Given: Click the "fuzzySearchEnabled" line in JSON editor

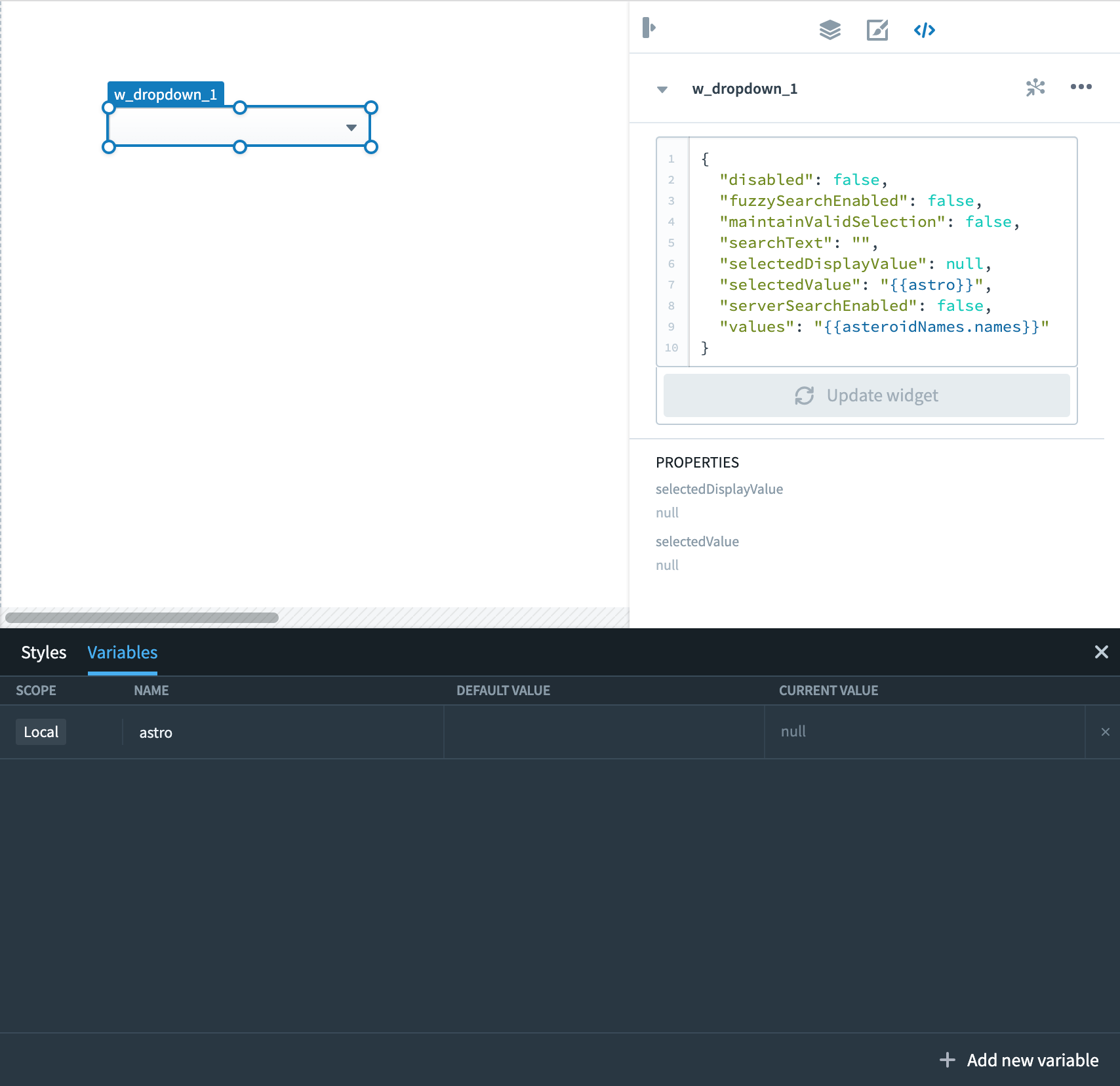Looking at the screenshot, I should tap(850, 201).
